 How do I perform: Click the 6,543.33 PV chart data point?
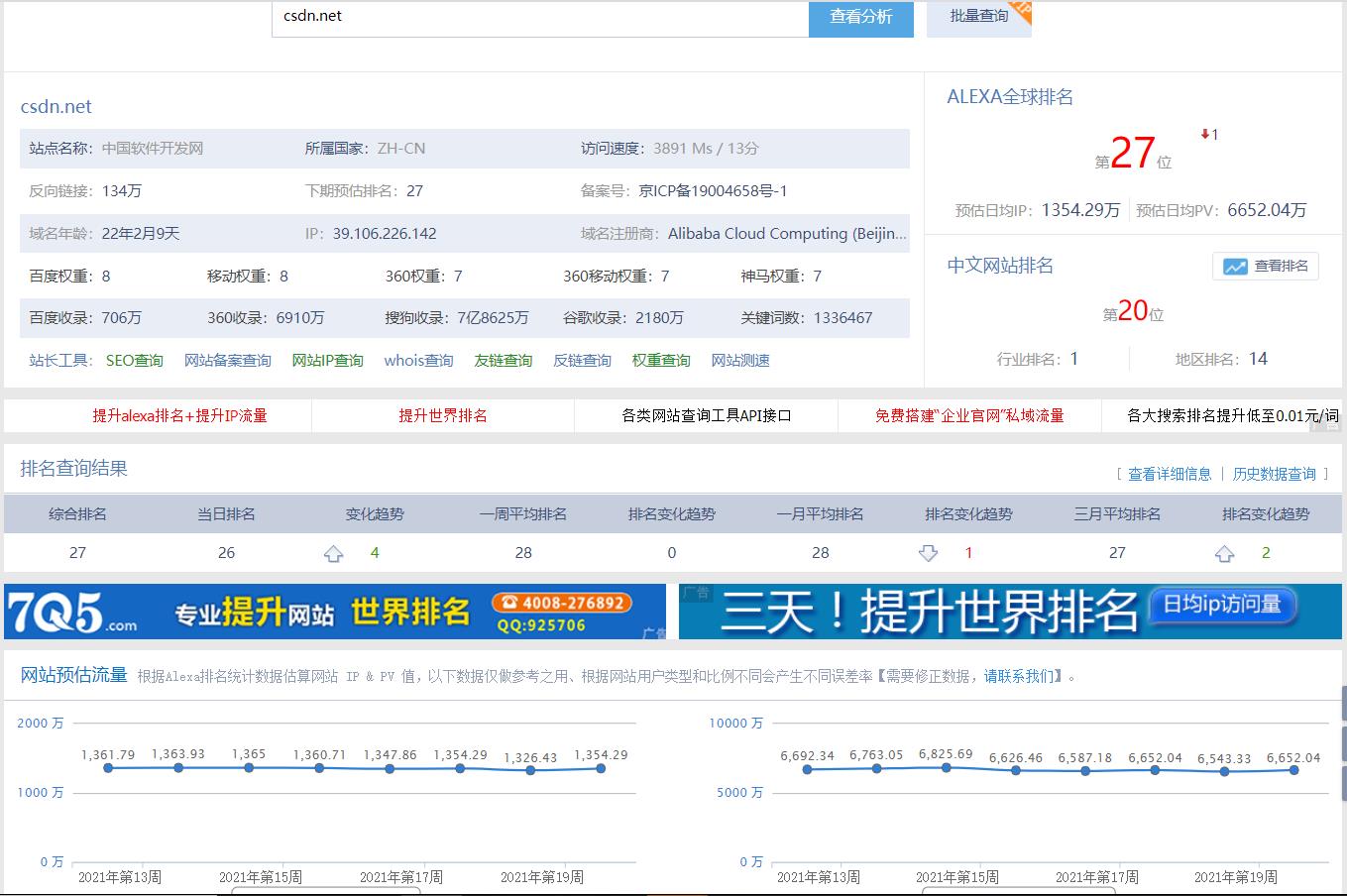(x=1224, y=771)
